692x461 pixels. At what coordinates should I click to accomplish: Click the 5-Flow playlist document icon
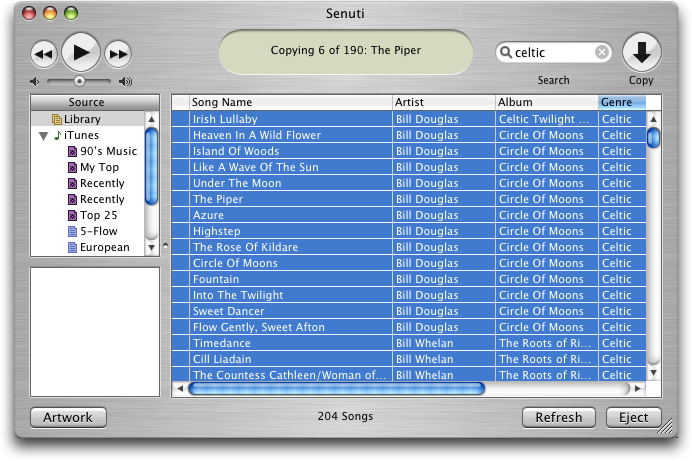coord(72,232)
